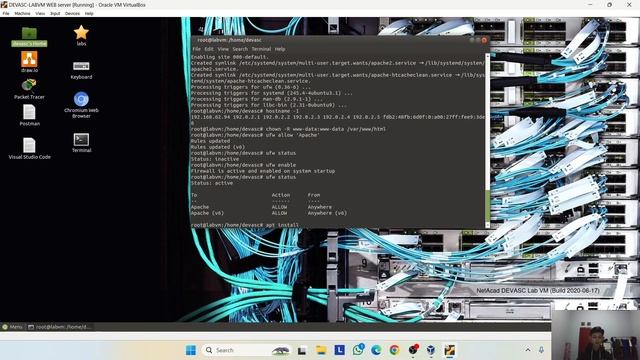Open File Explorer from the Windows taskbar
This screenshot has height=360, width=640.
[321, 350]
